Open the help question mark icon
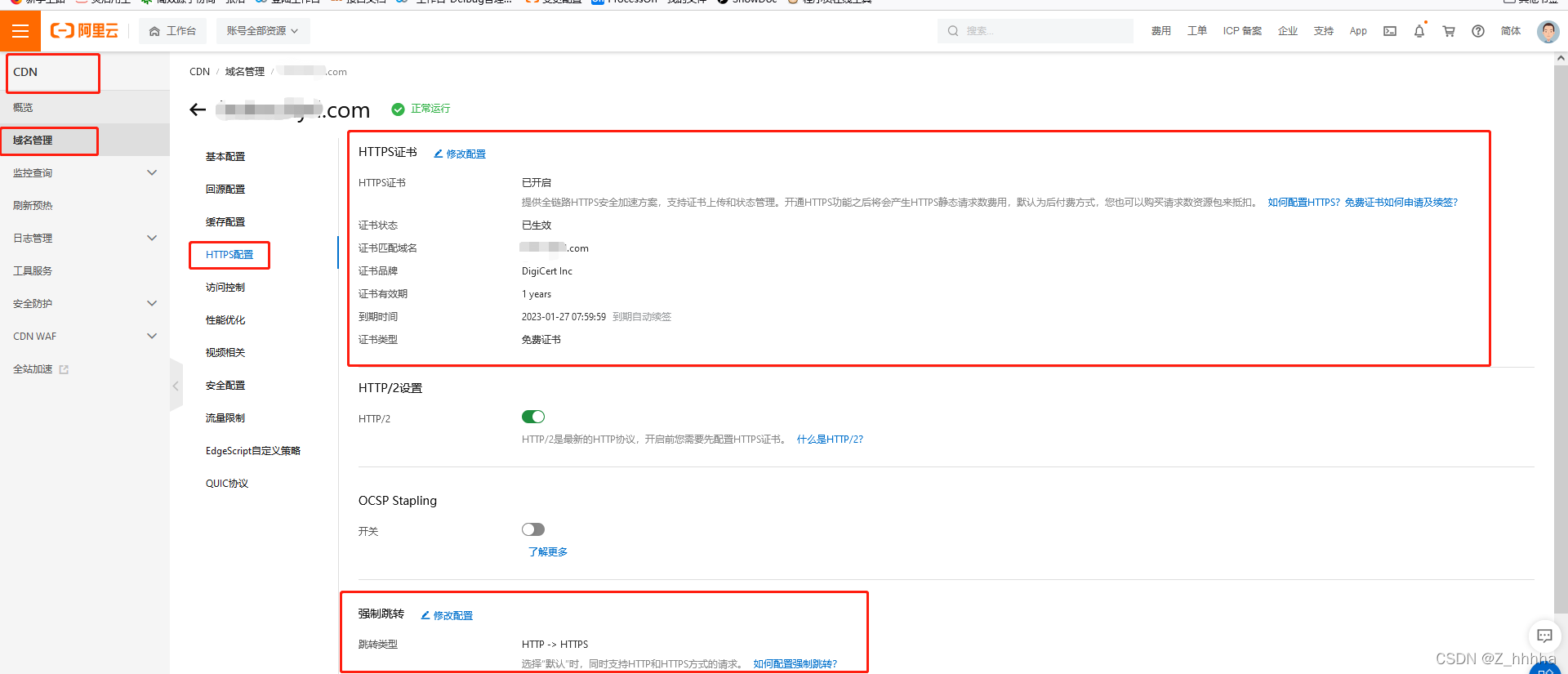 pos(1478,31)
